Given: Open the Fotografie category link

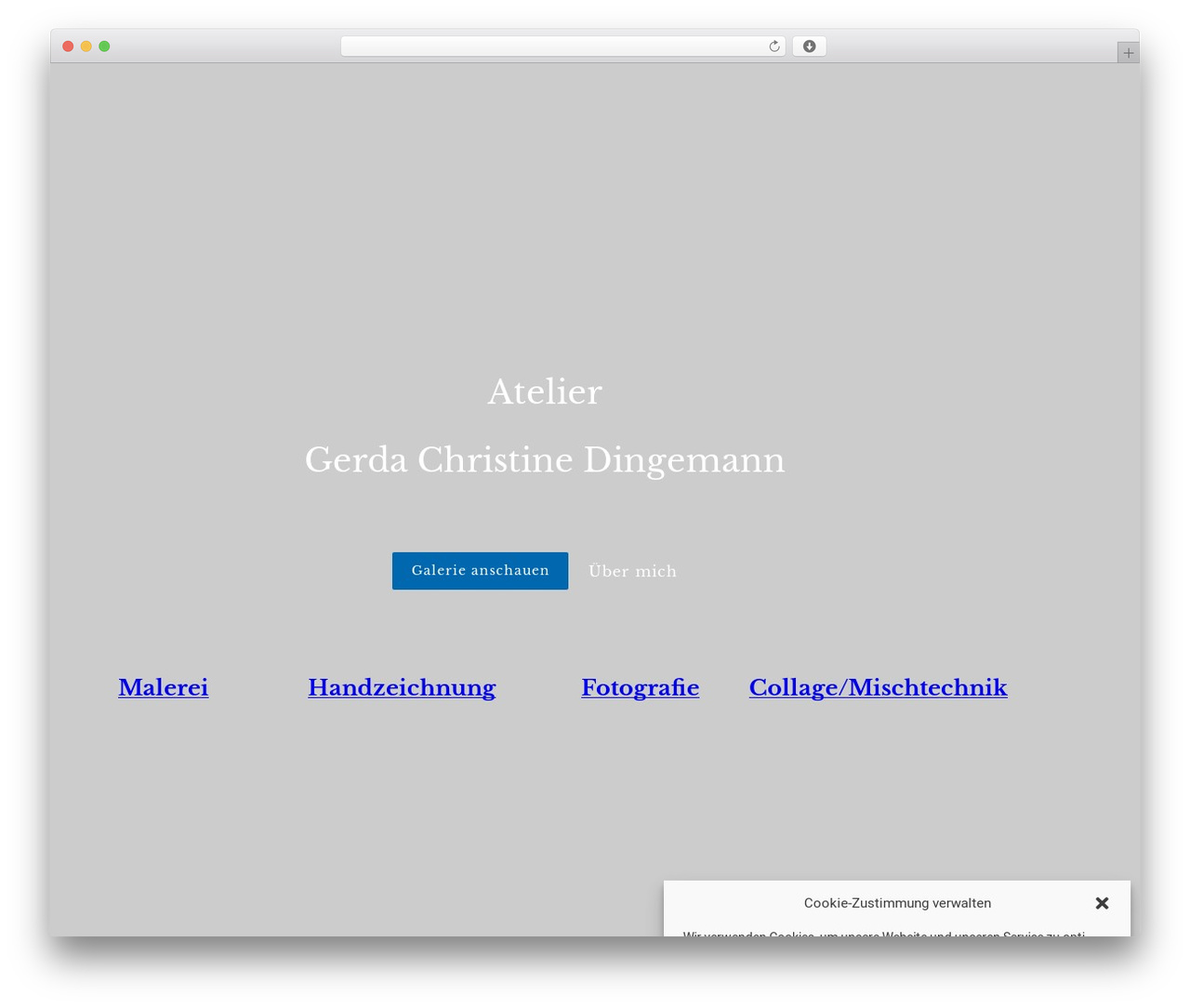Looking at the screenshot, I should click(x=641, y=687).
